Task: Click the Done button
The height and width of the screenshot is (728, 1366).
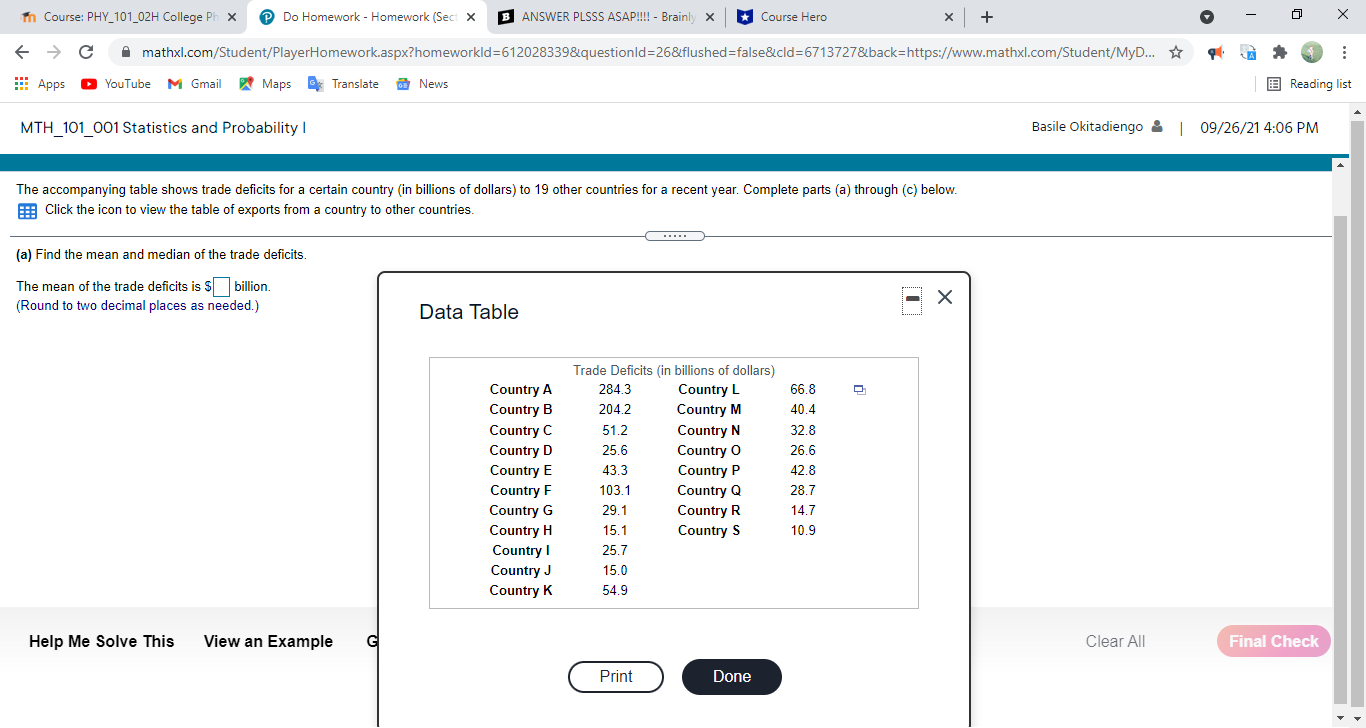Action: (x=732, y=677)
